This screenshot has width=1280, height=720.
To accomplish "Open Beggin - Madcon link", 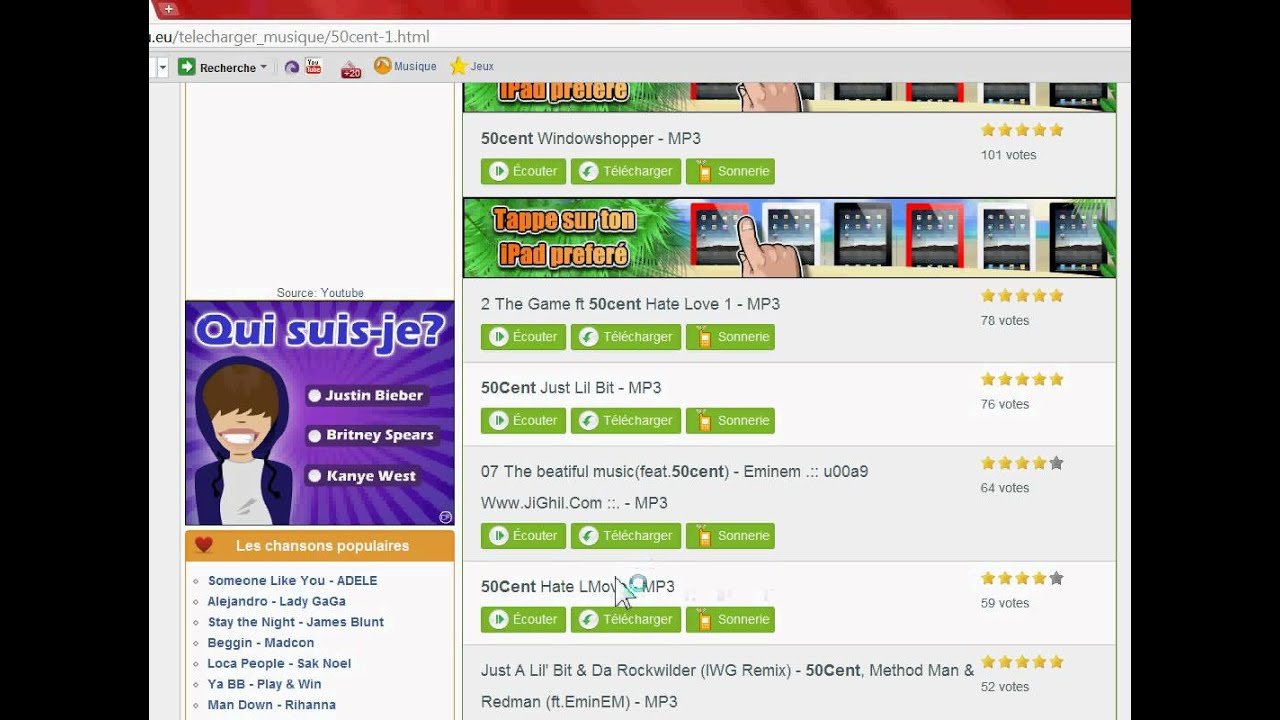I will click(x=261, y=643).
